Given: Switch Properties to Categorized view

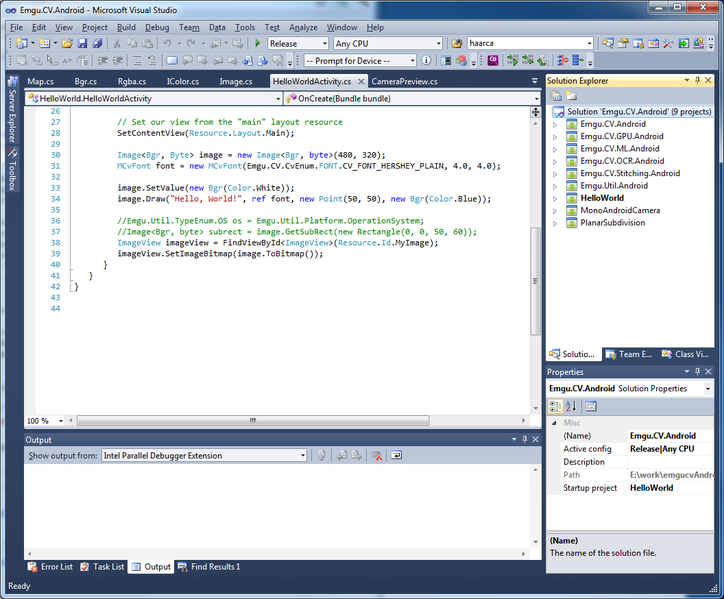Looking at the screenshot, I should [555, 406].
